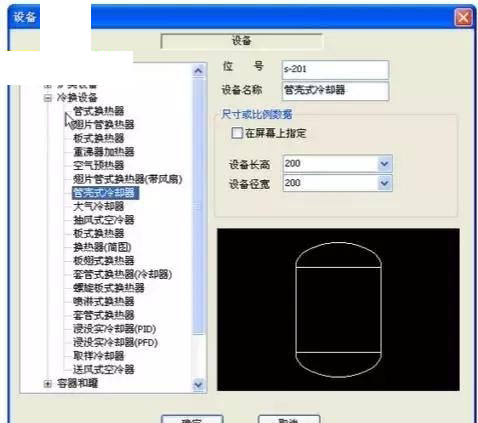Expand the 容器和罐 tree node

[x=48, y=384]
